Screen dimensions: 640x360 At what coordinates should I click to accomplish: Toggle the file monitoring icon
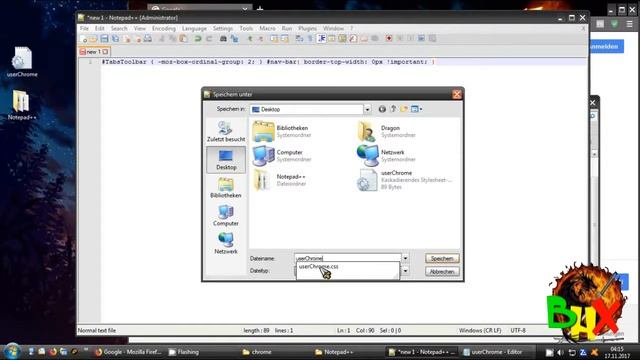[x=374, y=39]
